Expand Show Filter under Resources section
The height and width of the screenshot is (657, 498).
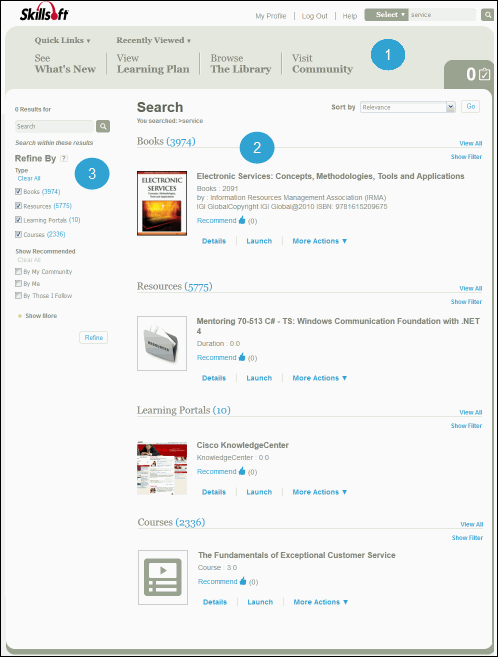(x=466, y=302)
